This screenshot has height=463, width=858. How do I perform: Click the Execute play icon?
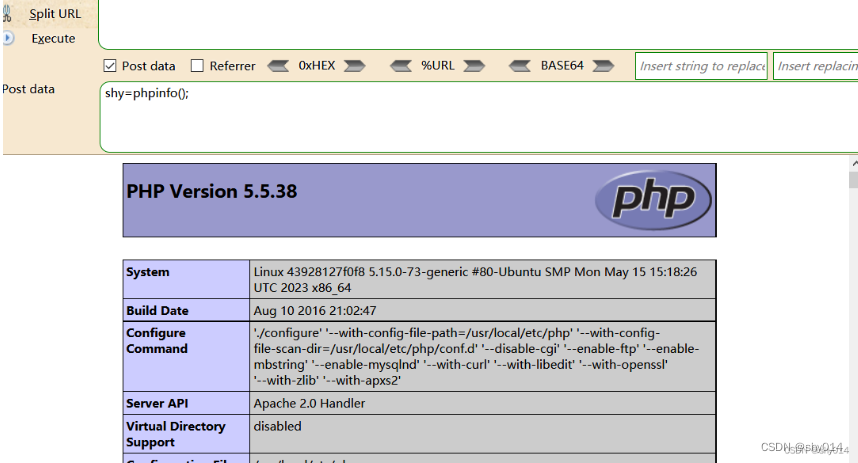pyautogui.click(x=8, y=38)
